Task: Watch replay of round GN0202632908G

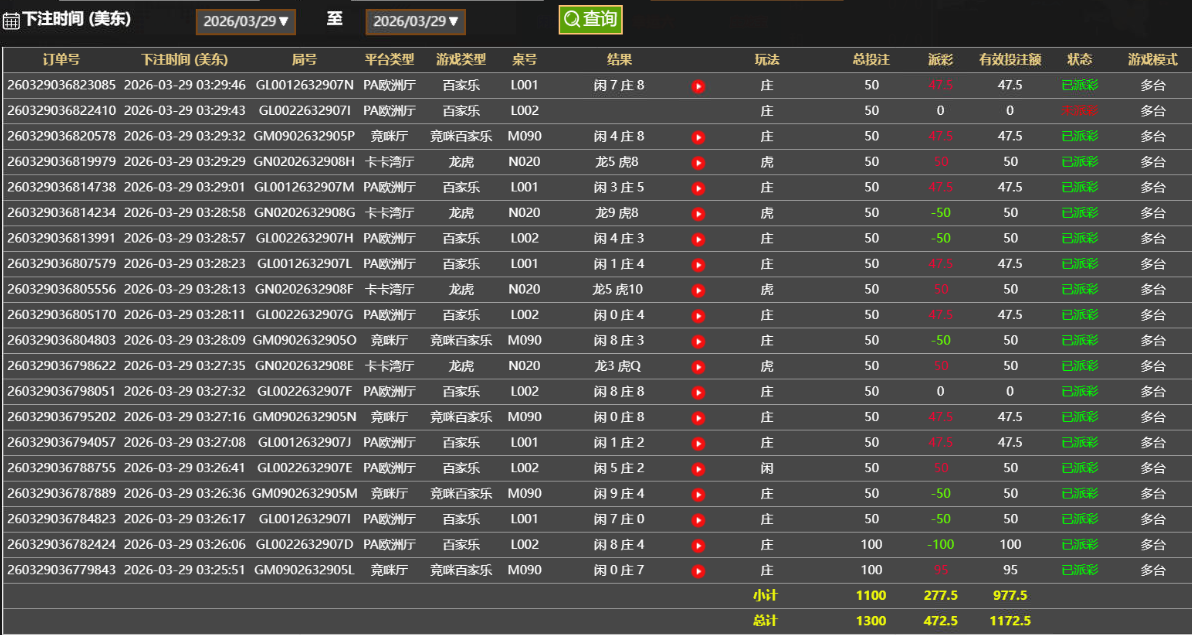Action: pyautogui.click(x=698, y=213)
